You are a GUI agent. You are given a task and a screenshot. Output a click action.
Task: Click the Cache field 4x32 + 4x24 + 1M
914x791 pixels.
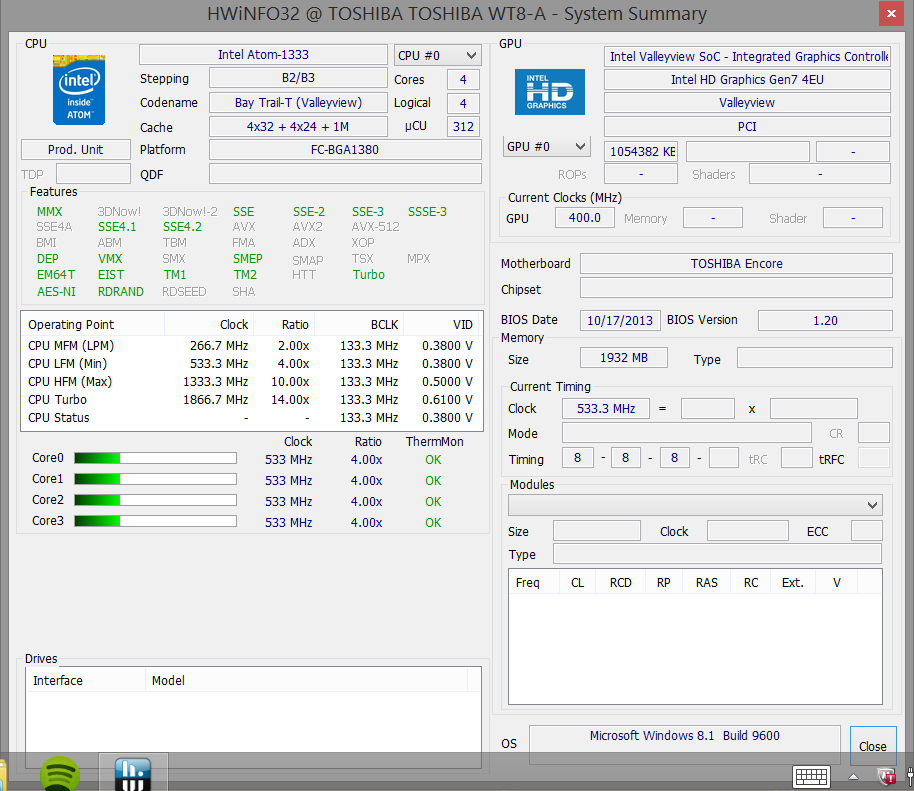(298, 126)
